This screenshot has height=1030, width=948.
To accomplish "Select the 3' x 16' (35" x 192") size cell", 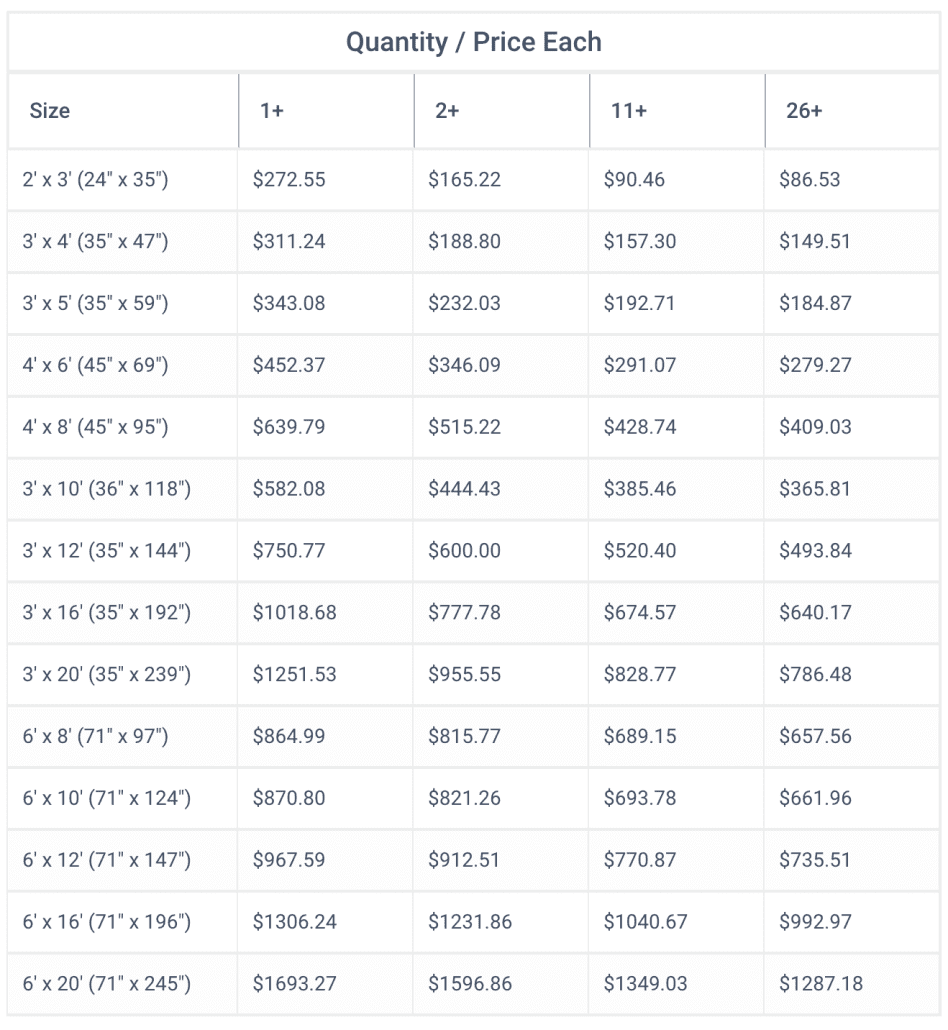I will coord(122,612).
